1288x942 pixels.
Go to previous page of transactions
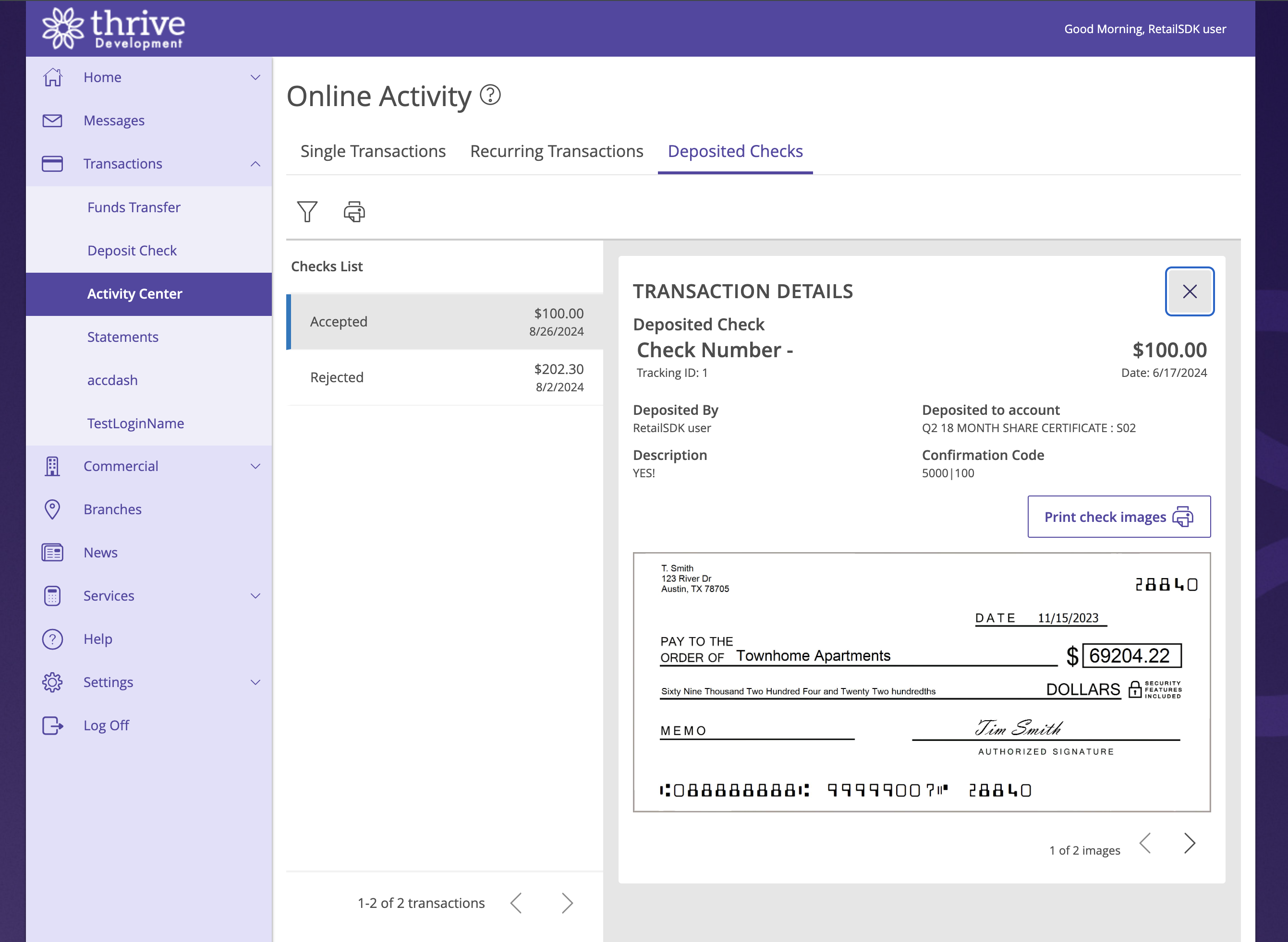click(516, 903)
